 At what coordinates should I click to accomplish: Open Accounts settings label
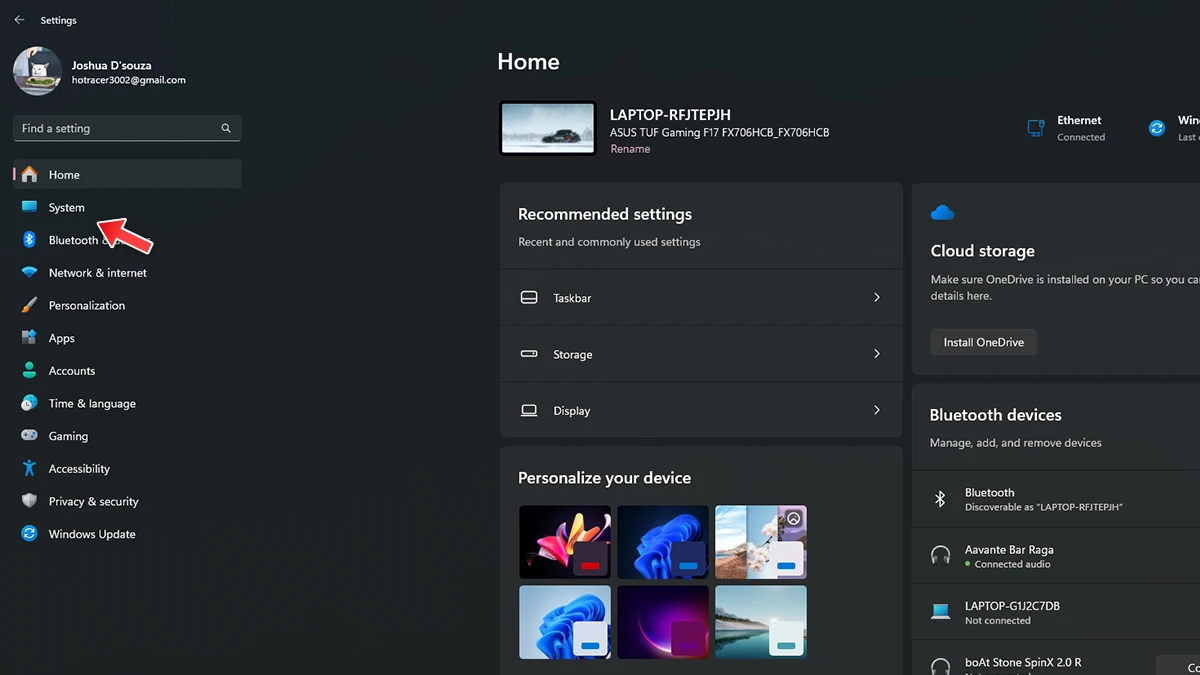(72, 371)
